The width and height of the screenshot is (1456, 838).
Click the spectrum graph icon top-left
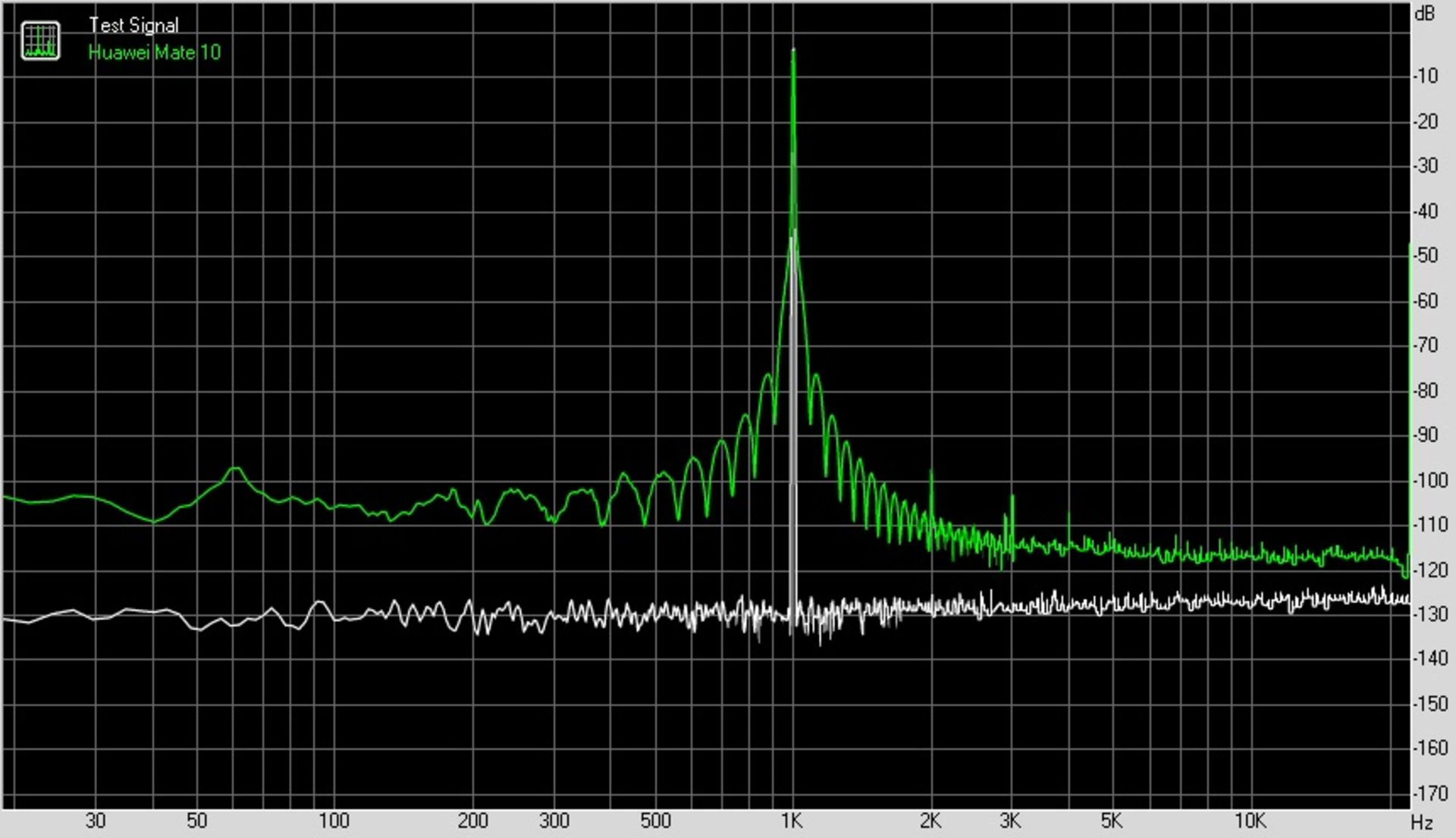pyautogui.click(x=40, y=40)
